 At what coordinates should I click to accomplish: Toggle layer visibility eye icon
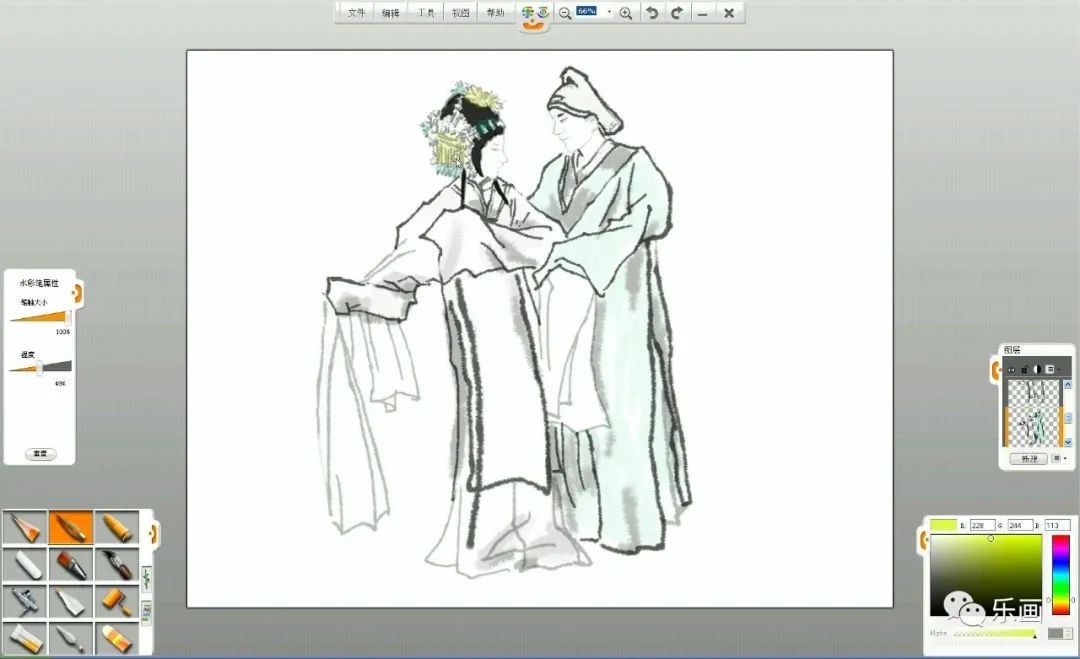(x=1011, y=370)
